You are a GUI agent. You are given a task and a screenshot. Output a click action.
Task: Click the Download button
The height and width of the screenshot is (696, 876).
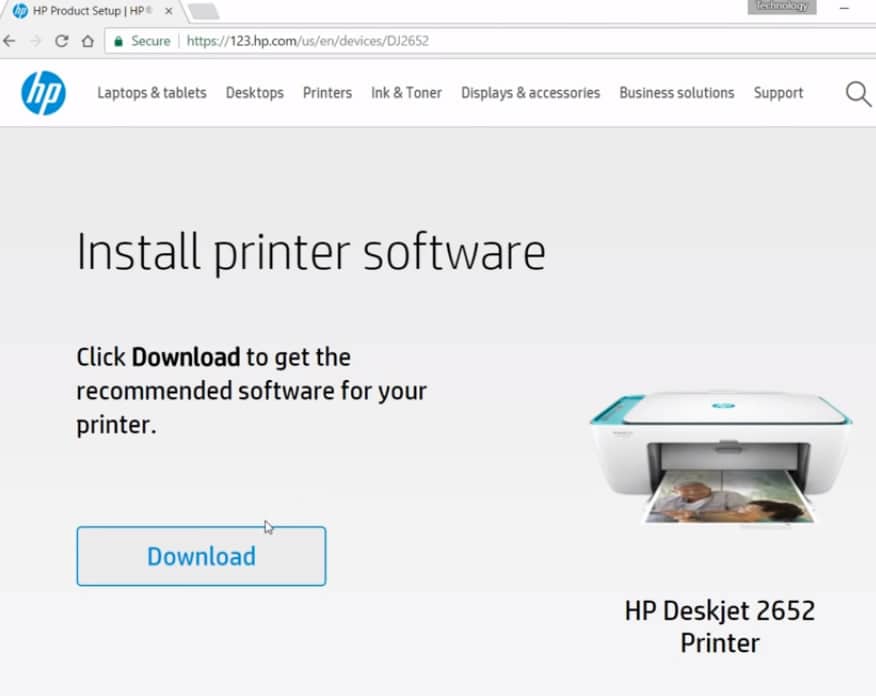tap(200, 556)
